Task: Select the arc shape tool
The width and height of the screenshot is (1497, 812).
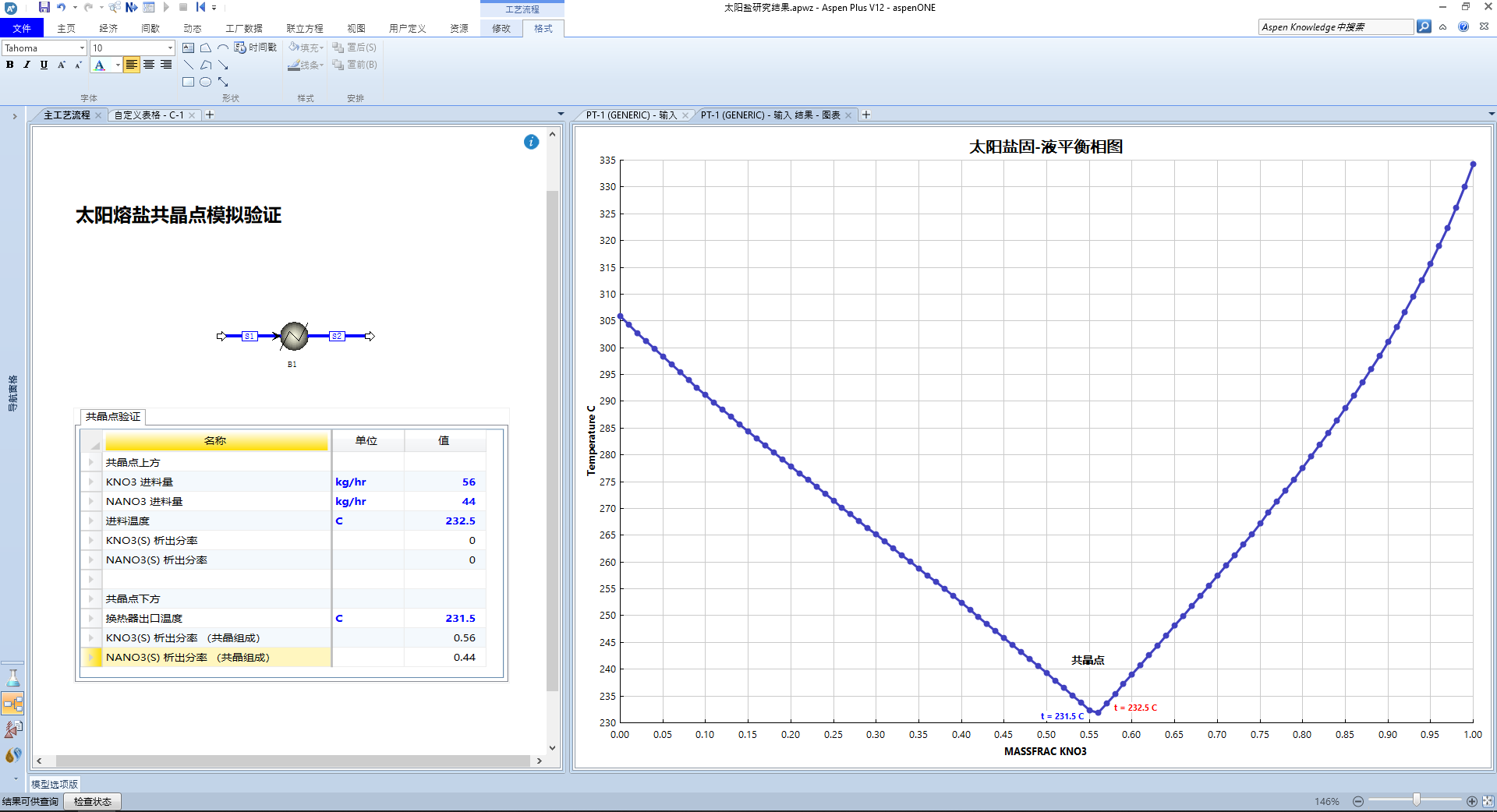Action: [x=223, y=48]
